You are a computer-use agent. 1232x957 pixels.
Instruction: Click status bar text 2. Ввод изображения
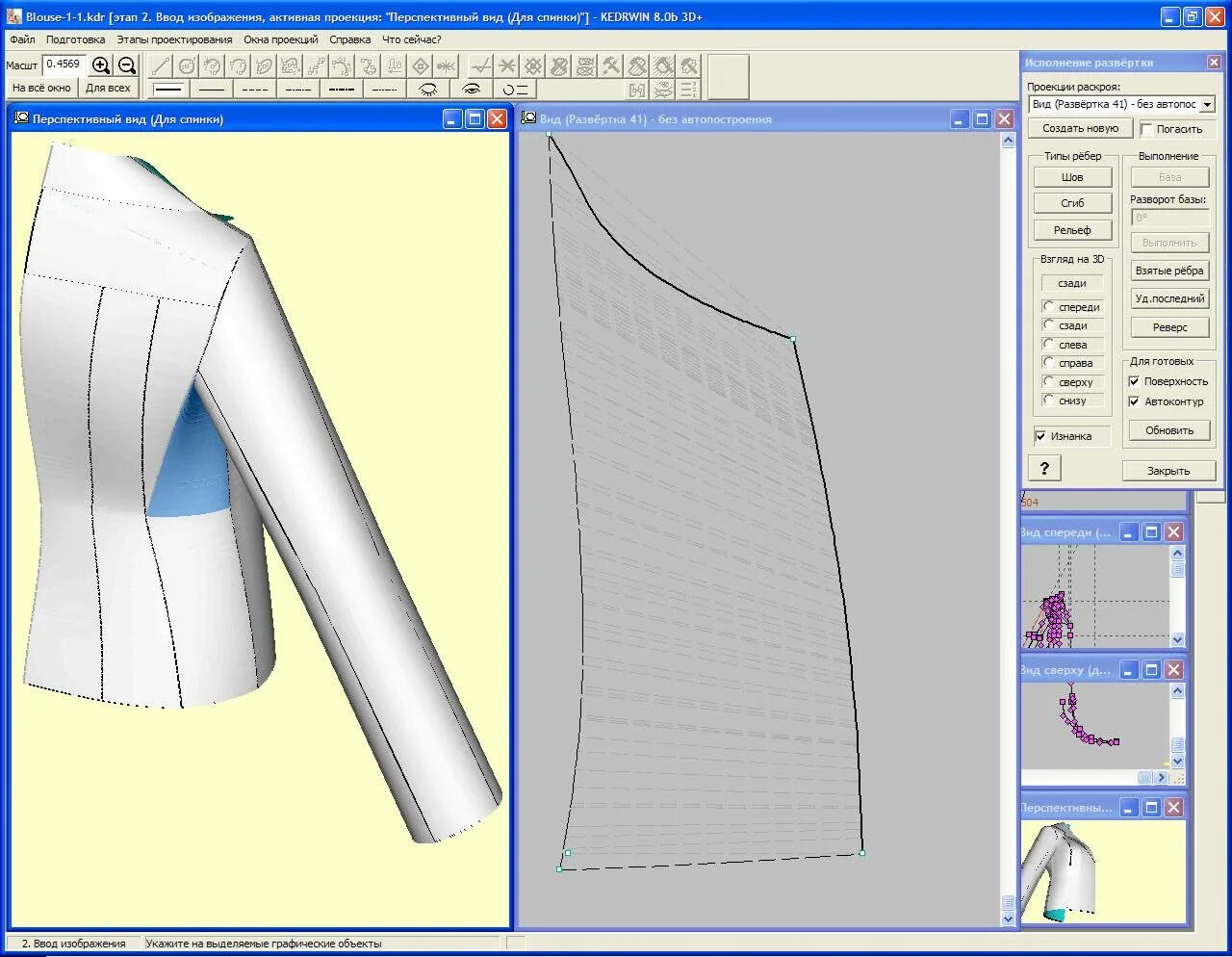coord(73,944)
